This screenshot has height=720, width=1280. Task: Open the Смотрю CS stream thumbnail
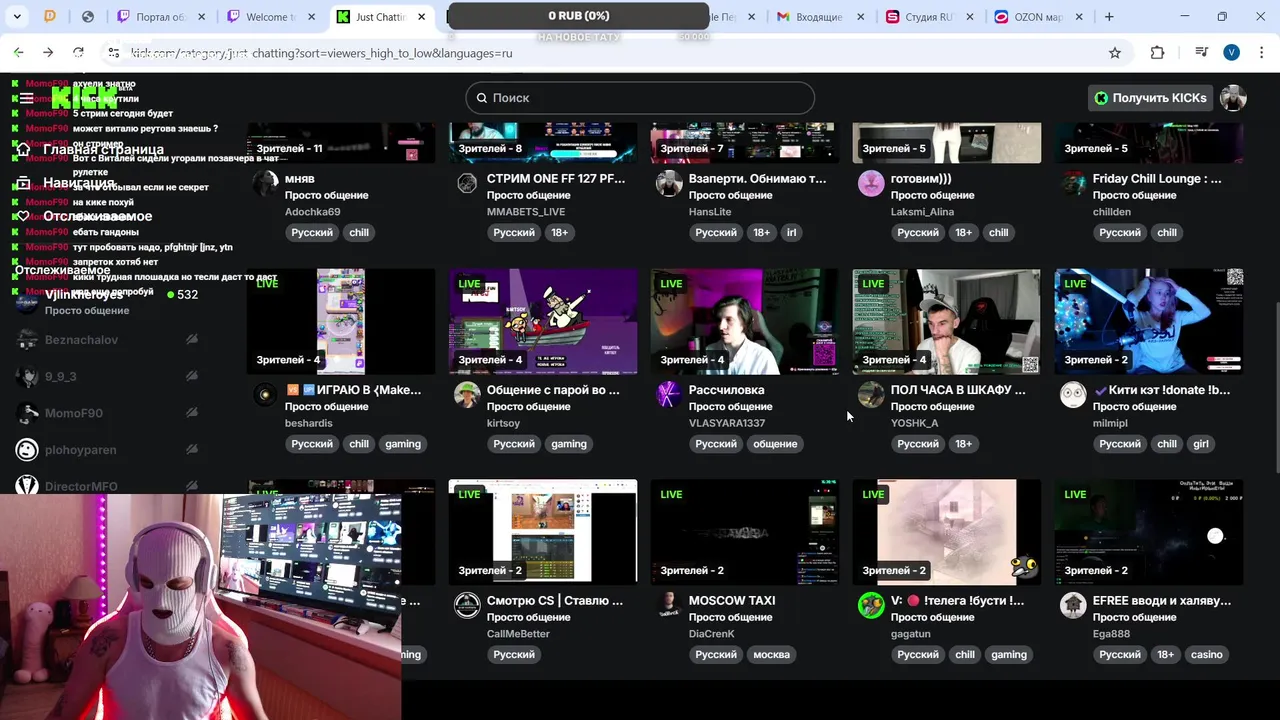542,532
